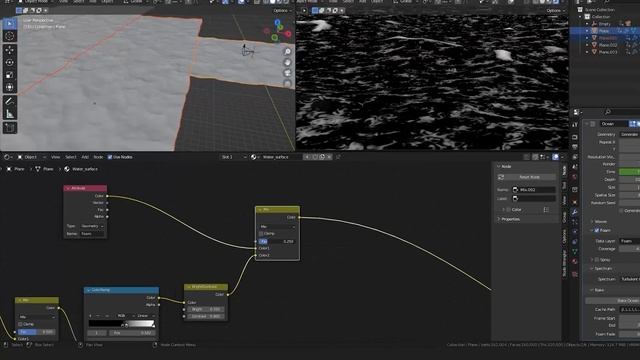Viewport: 640px width, 360px height.
Task: Click the material browse sphere icon
Action: click(x=254, y=157)
